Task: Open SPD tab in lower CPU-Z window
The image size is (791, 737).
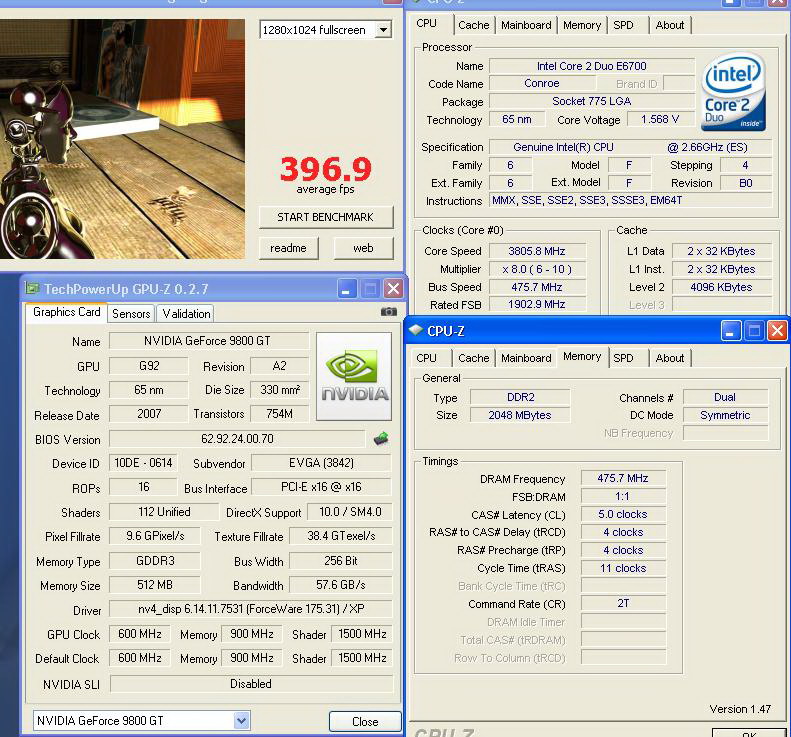Action: 624,358
